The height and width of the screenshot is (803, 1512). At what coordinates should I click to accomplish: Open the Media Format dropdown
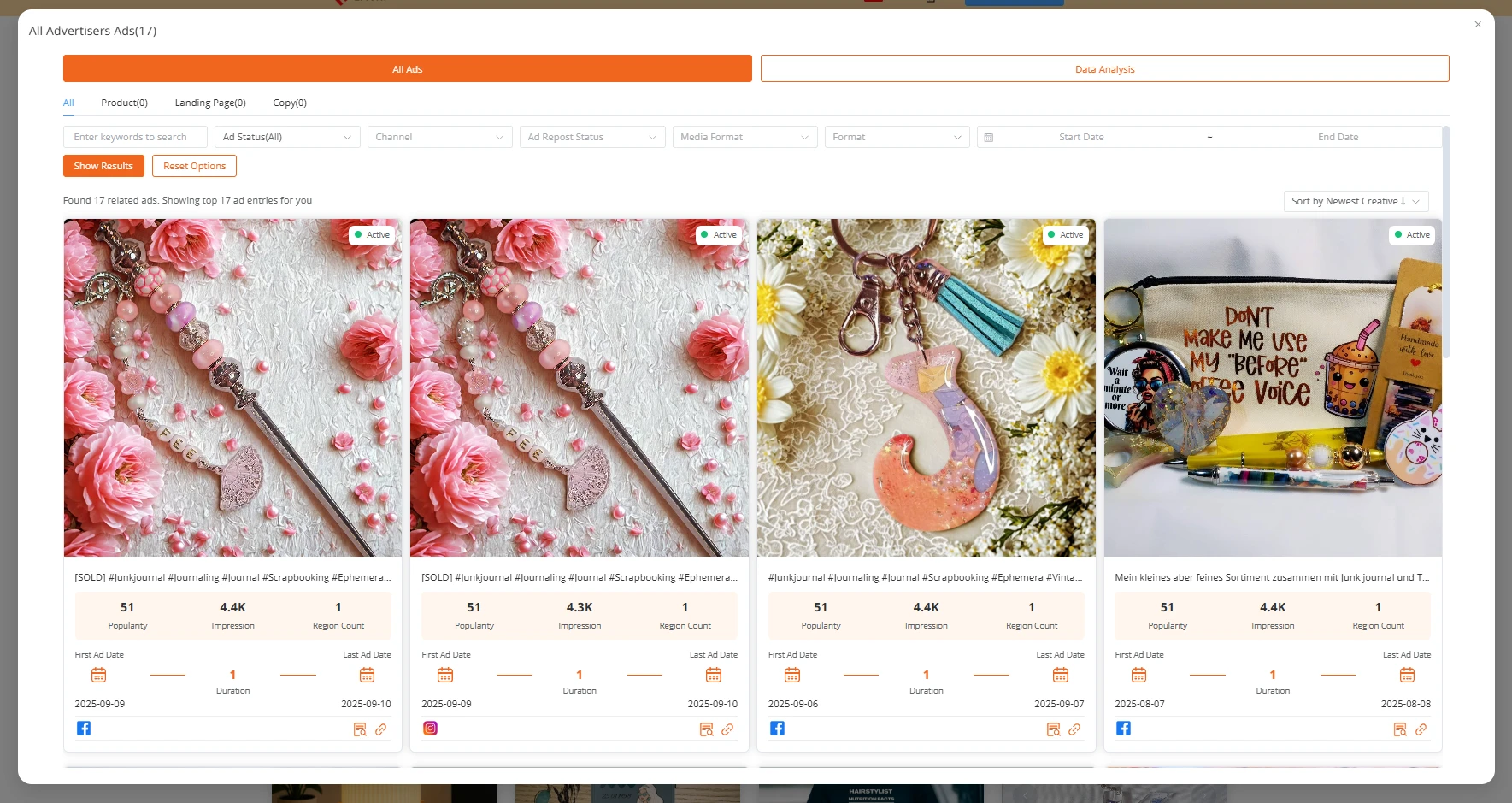744,137
